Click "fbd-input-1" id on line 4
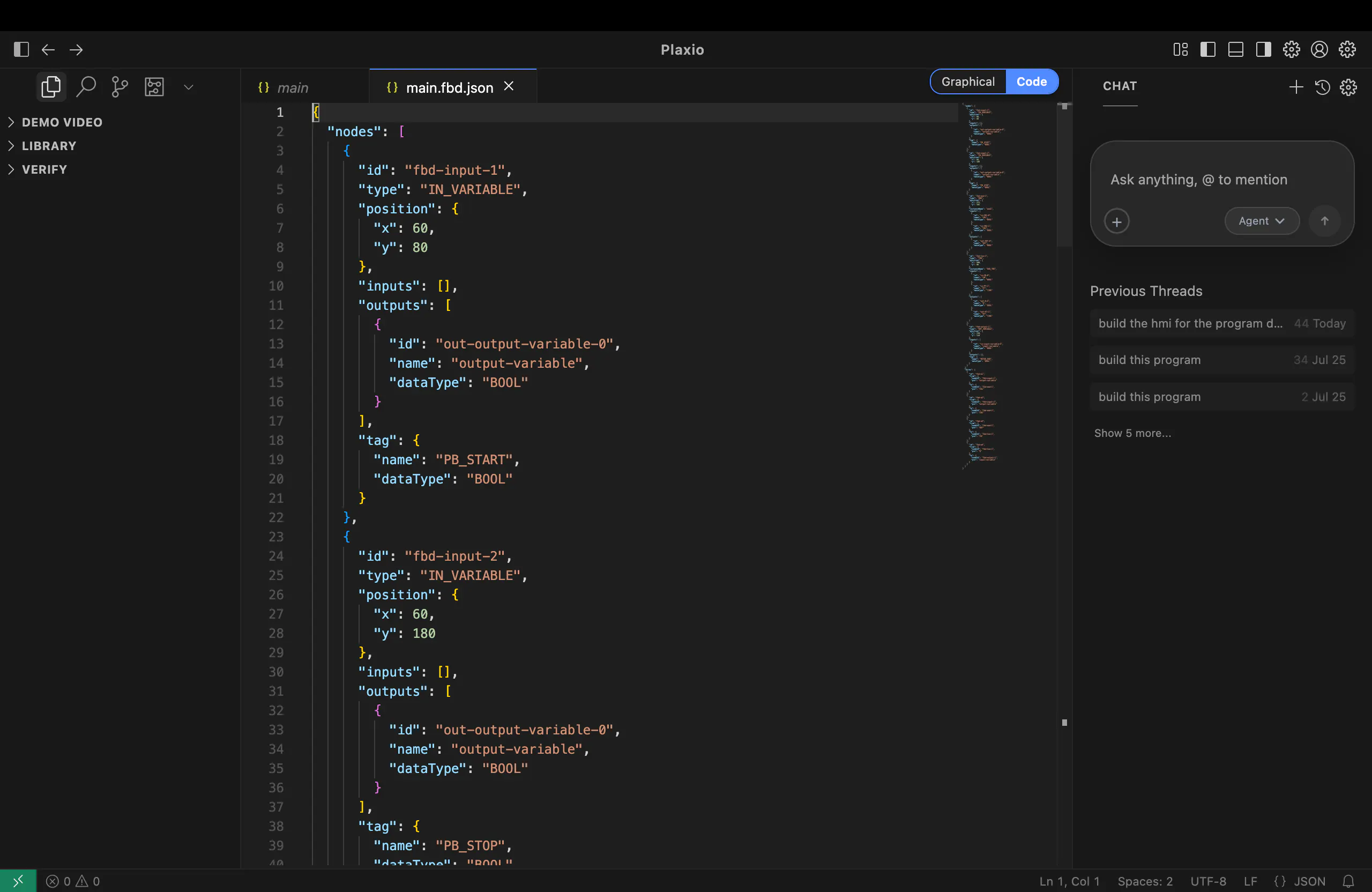The height and width of the screenshot is (892, 1372). (455, 170)
